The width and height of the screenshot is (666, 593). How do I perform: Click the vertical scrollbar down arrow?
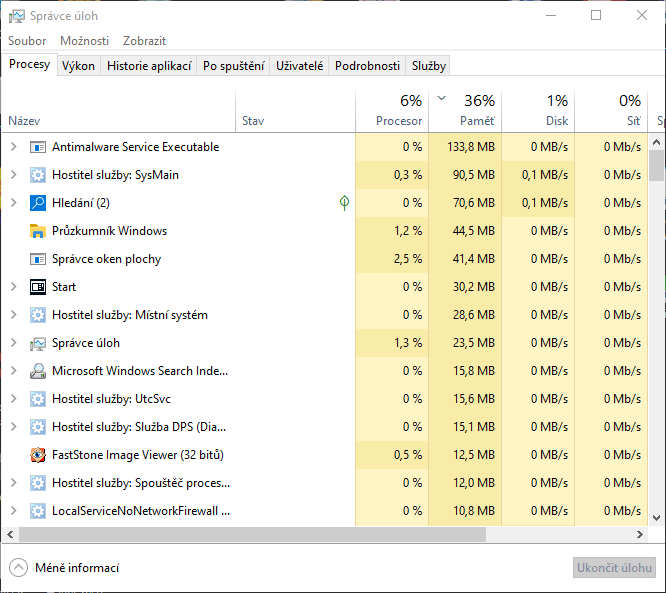(657, 518)
